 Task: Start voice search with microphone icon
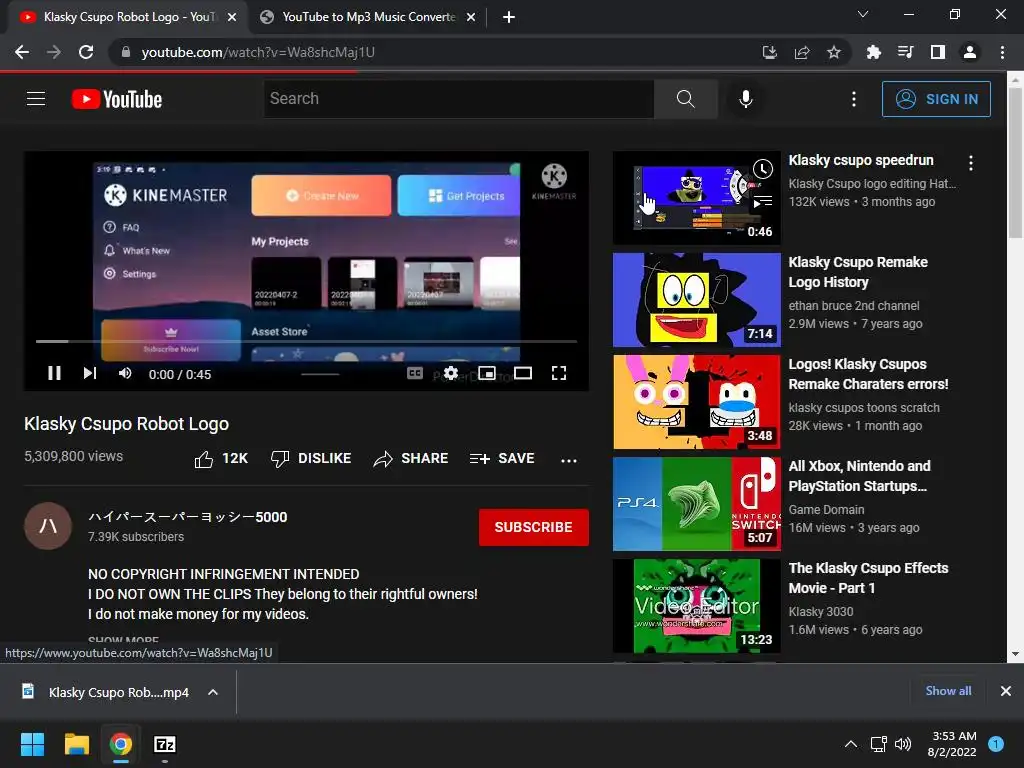pos(745,99)
